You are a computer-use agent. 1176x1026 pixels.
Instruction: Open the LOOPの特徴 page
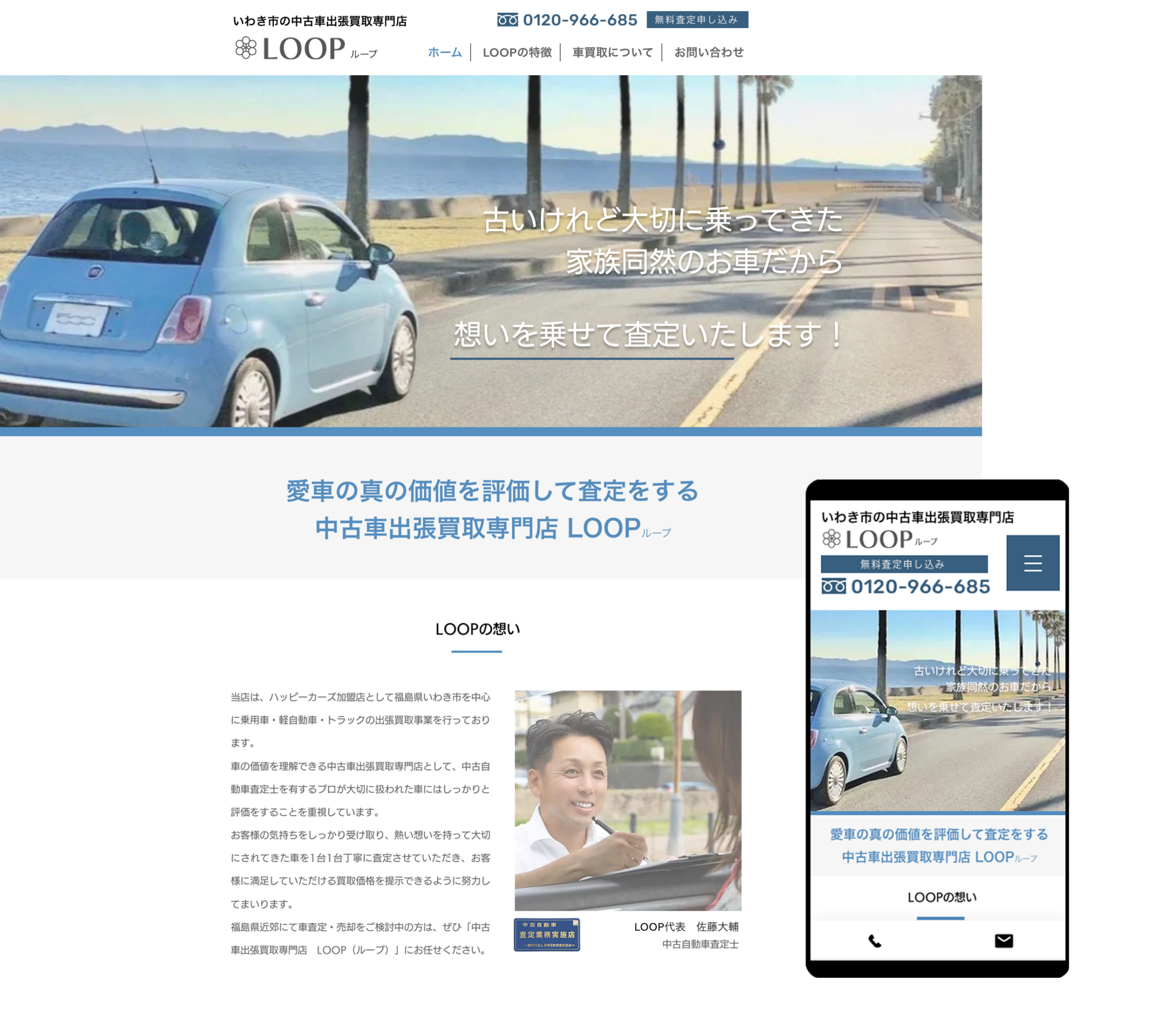coord(517,52)
